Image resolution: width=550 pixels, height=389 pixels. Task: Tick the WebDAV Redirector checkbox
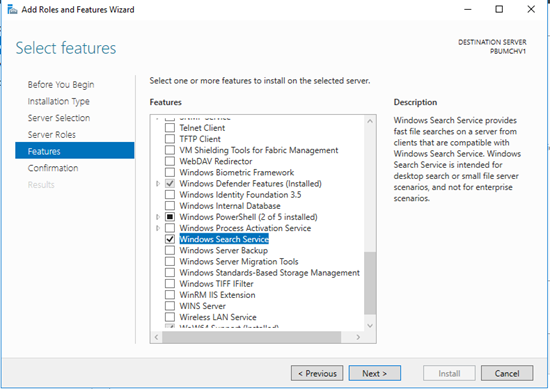pos(170,161)
